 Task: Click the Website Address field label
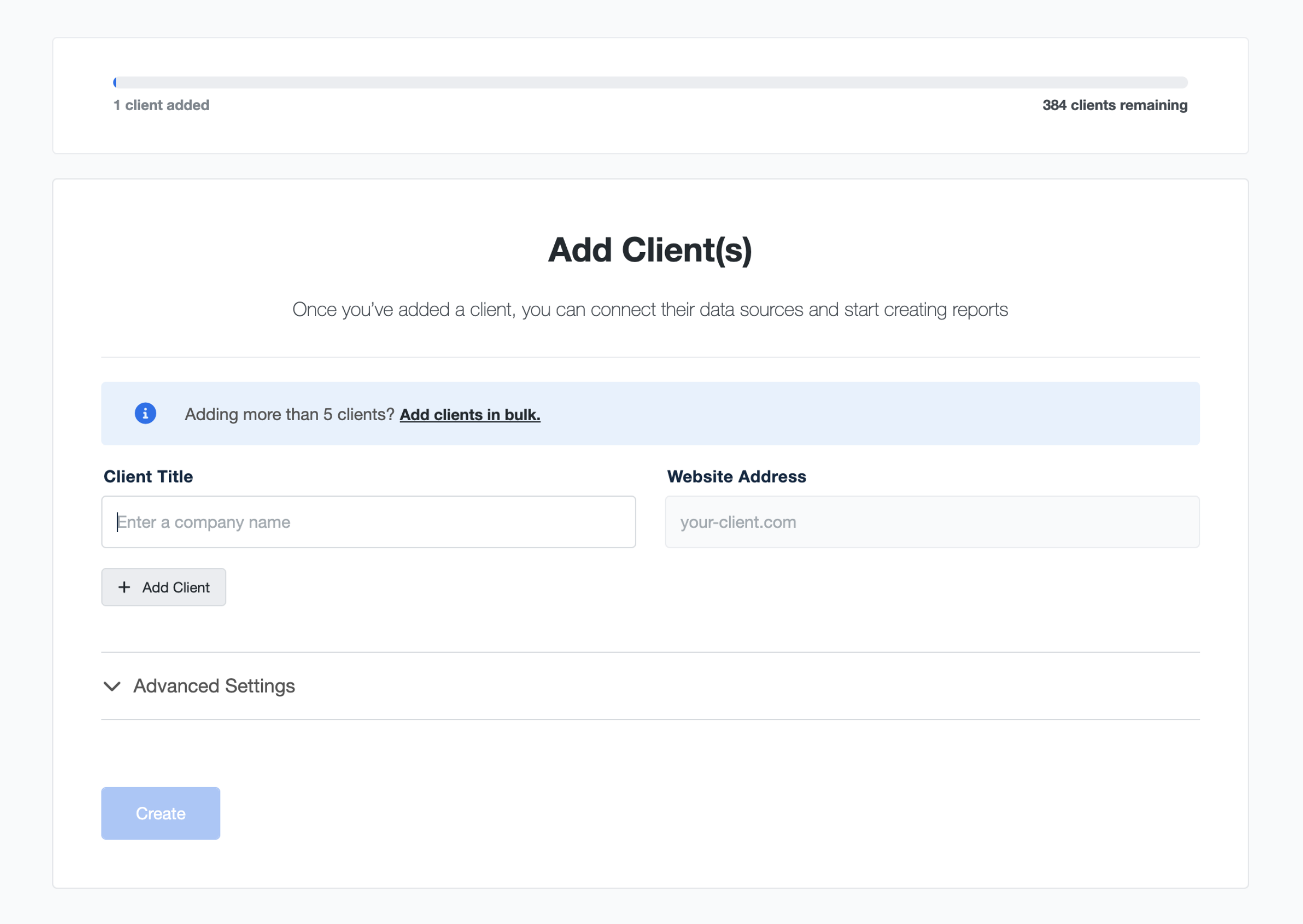[x=736, y=476]
